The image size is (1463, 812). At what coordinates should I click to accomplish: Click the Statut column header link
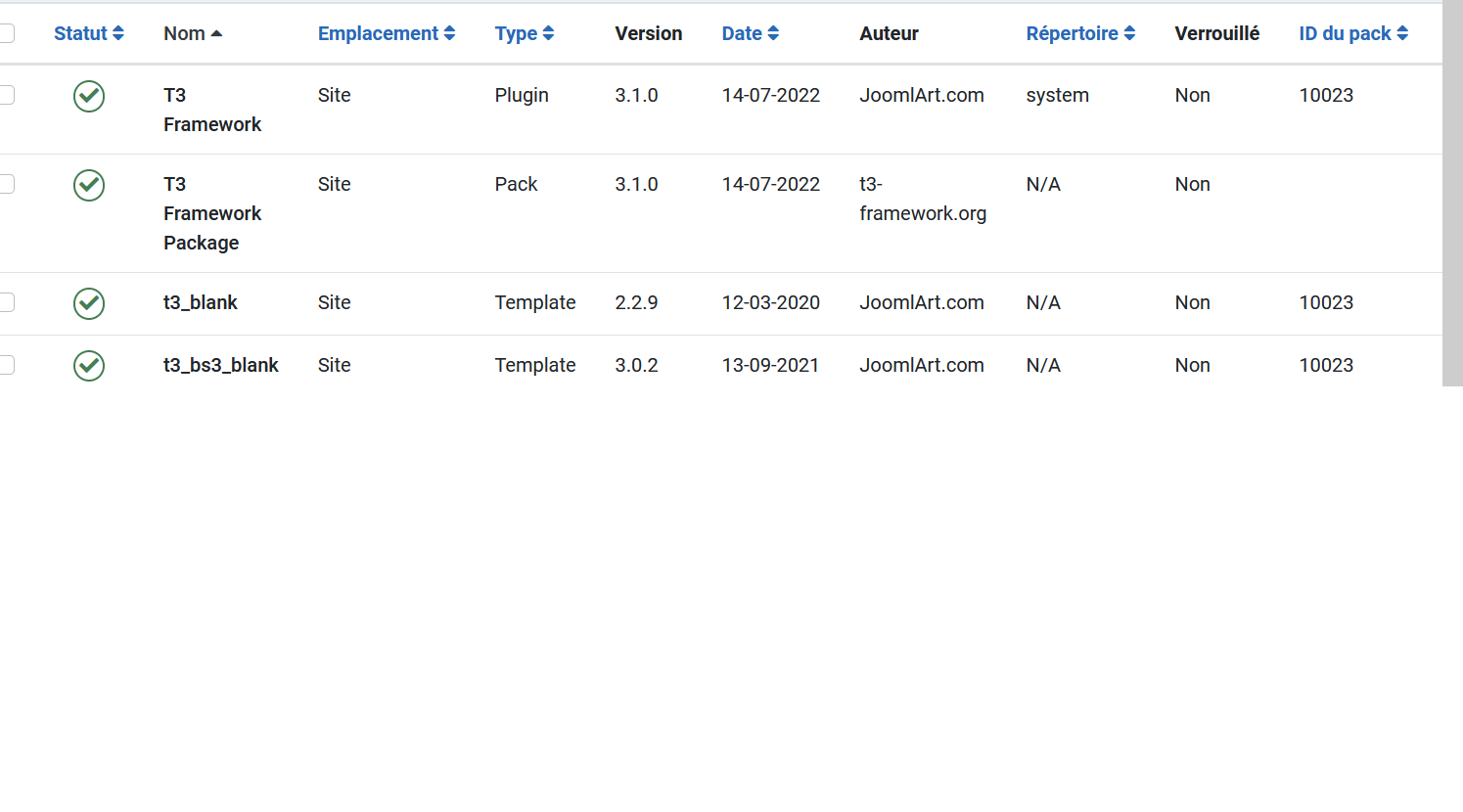click(80, 33)
